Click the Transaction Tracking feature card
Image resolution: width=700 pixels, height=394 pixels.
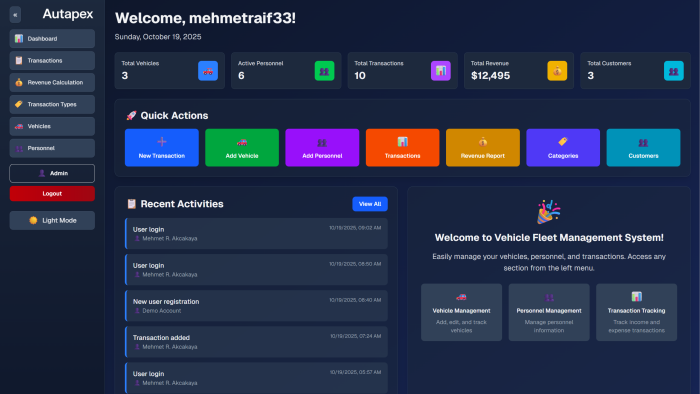637,312
